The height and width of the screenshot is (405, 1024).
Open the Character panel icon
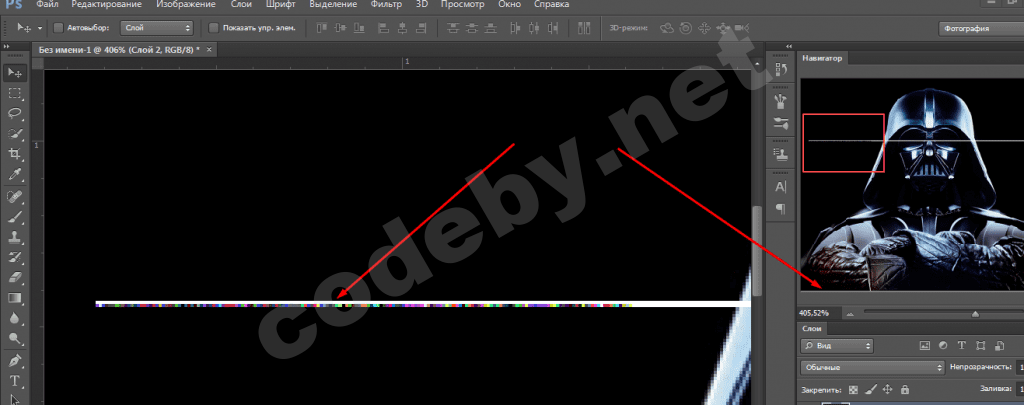click(x=780, y=187)
